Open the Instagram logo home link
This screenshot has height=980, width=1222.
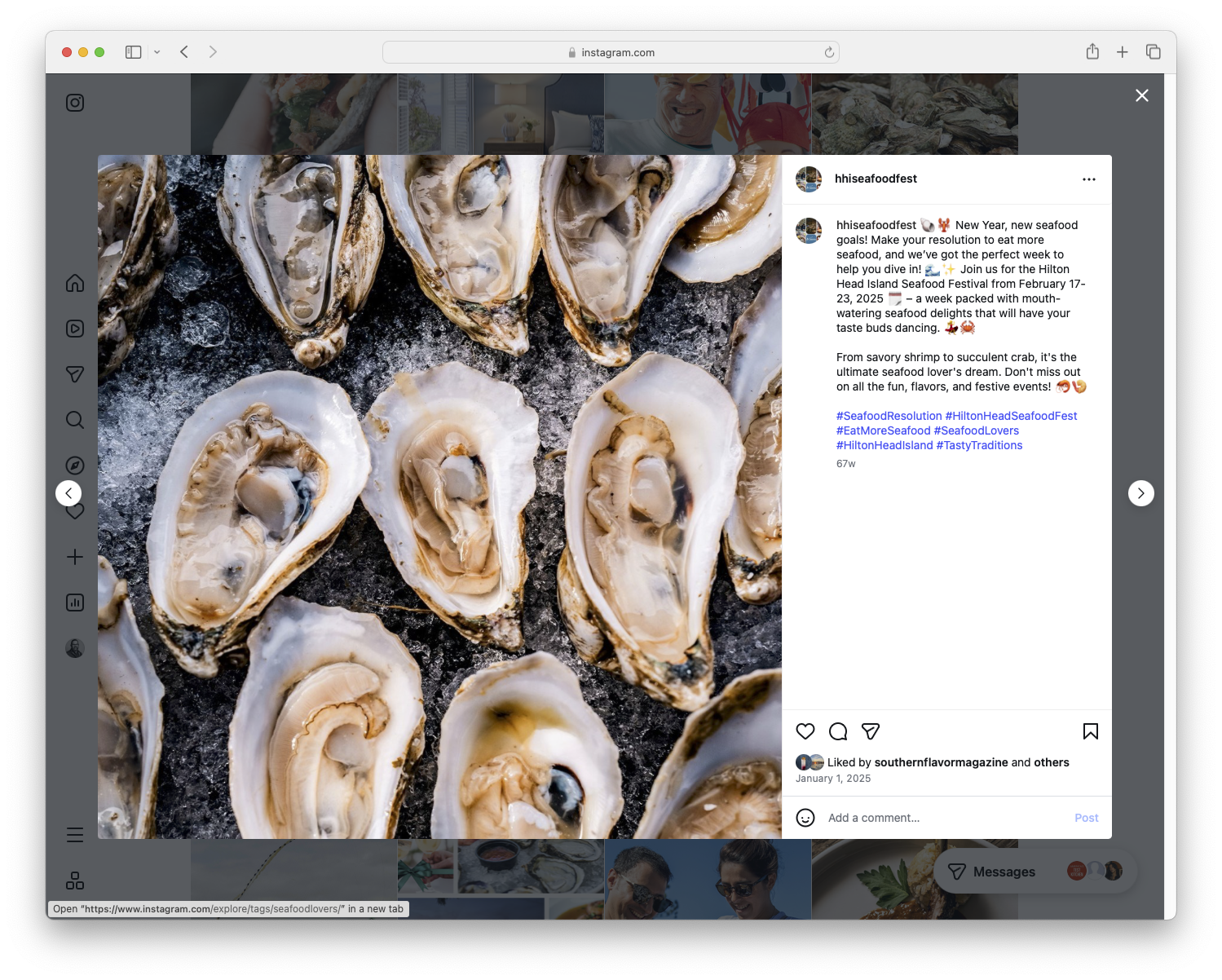point(75,103)
